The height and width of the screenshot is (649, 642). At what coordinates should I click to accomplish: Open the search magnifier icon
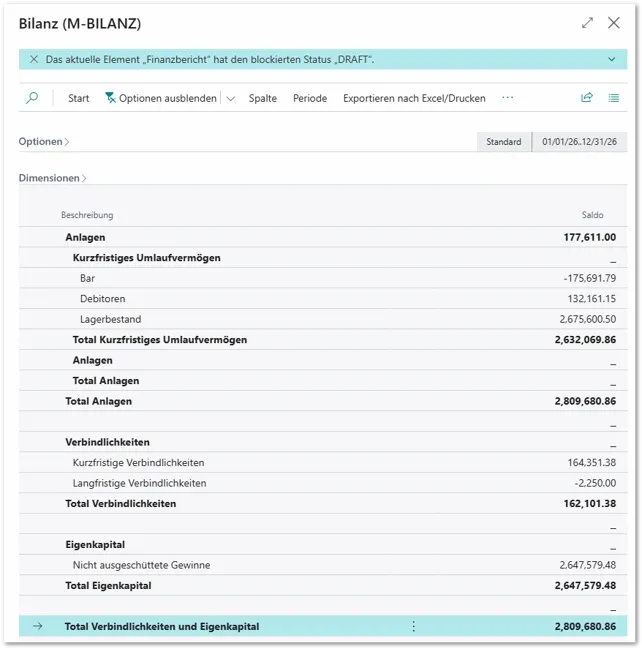(x=32, y=98)
